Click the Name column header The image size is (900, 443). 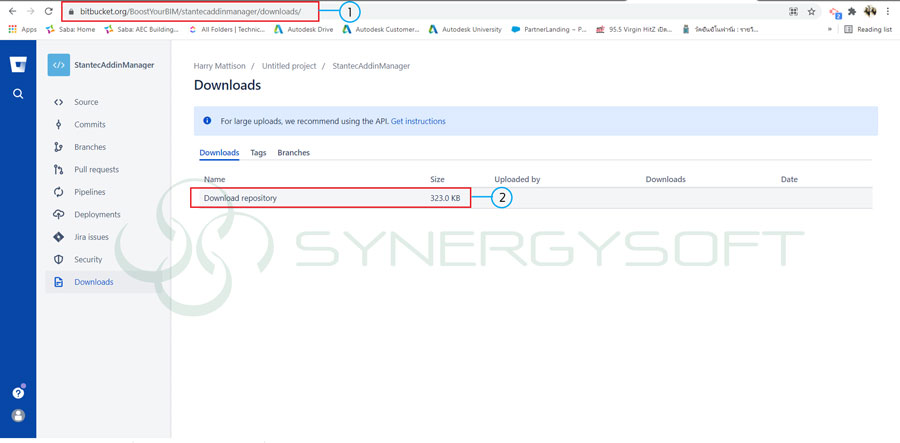tap(215, 180)
